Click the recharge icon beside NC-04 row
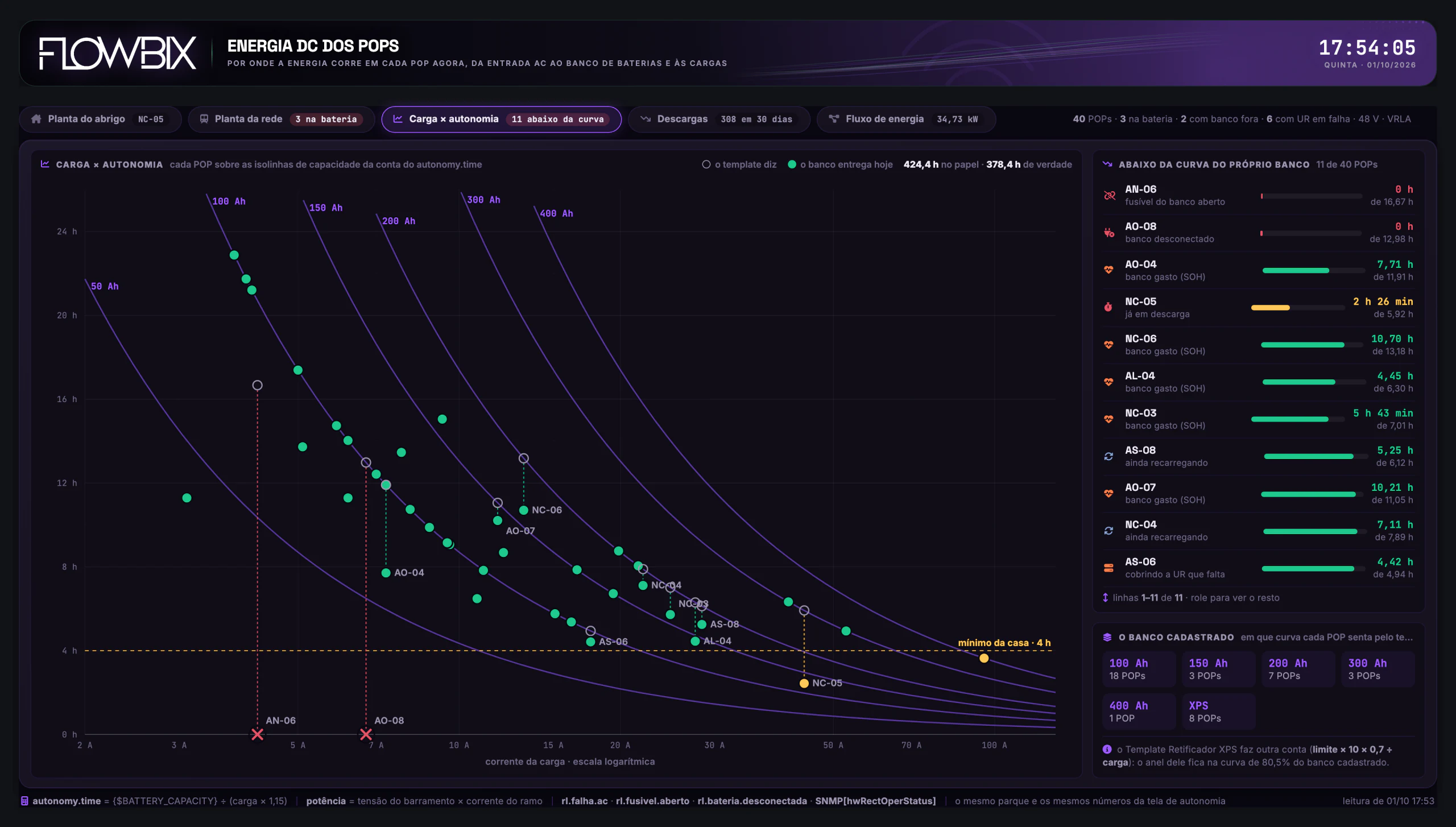The image size is (1456, 827). click(x=1109, y=531)
